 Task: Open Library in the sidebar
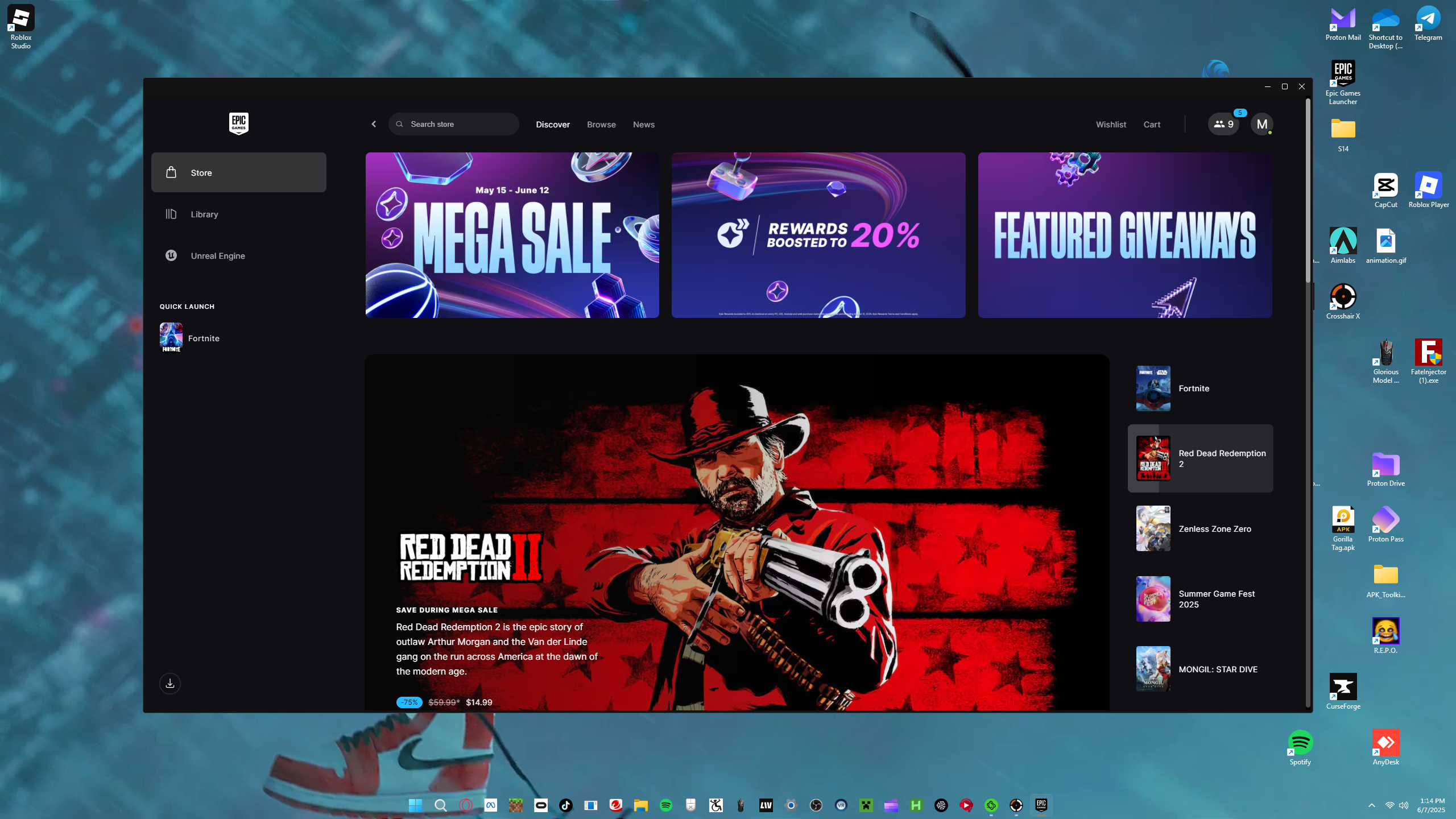[204, 214]
